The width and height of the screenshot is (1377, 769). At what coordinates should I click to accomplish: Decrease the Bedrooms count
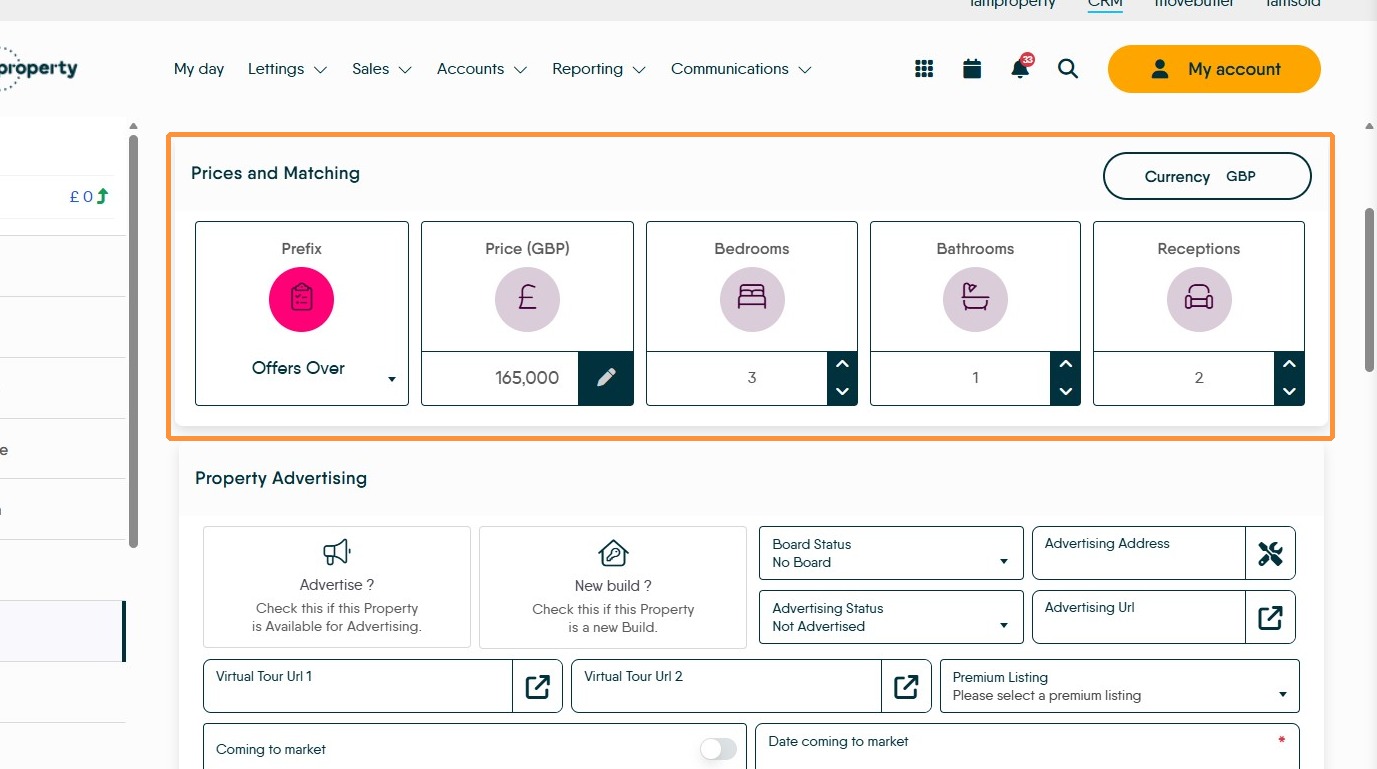pos(842,391)
